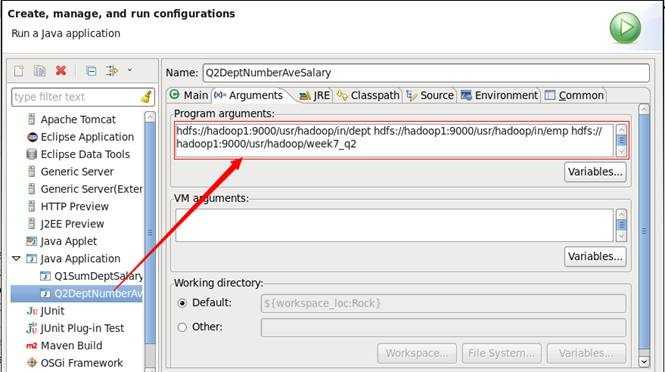Collapse the Java Application tree node

(x=16, y=258)
